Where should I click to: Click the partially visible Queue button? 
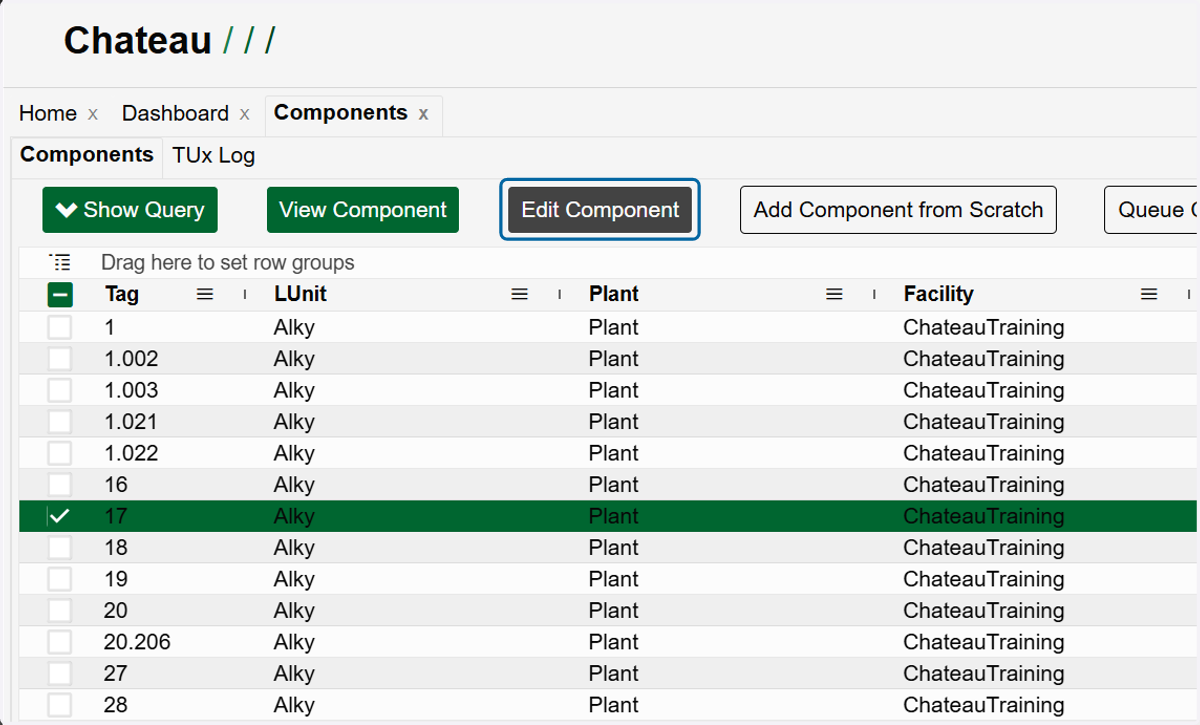point(1151,210)
